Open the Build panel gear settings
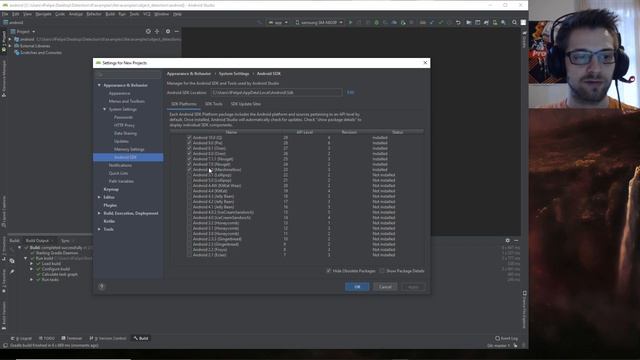 [x=507, y=240]
